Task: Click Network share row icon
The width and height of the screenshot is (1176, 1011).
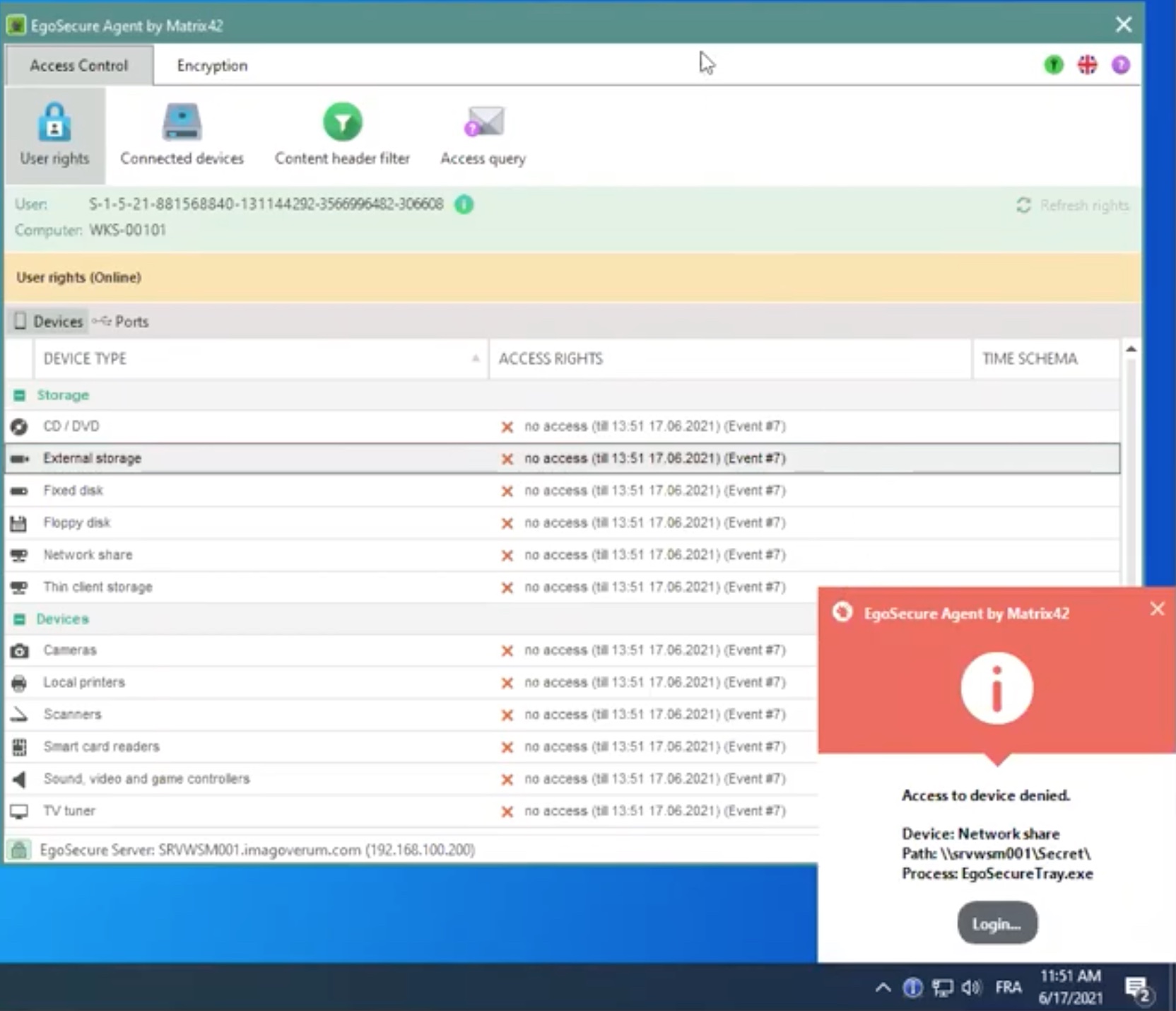Action: coord(19,555)
